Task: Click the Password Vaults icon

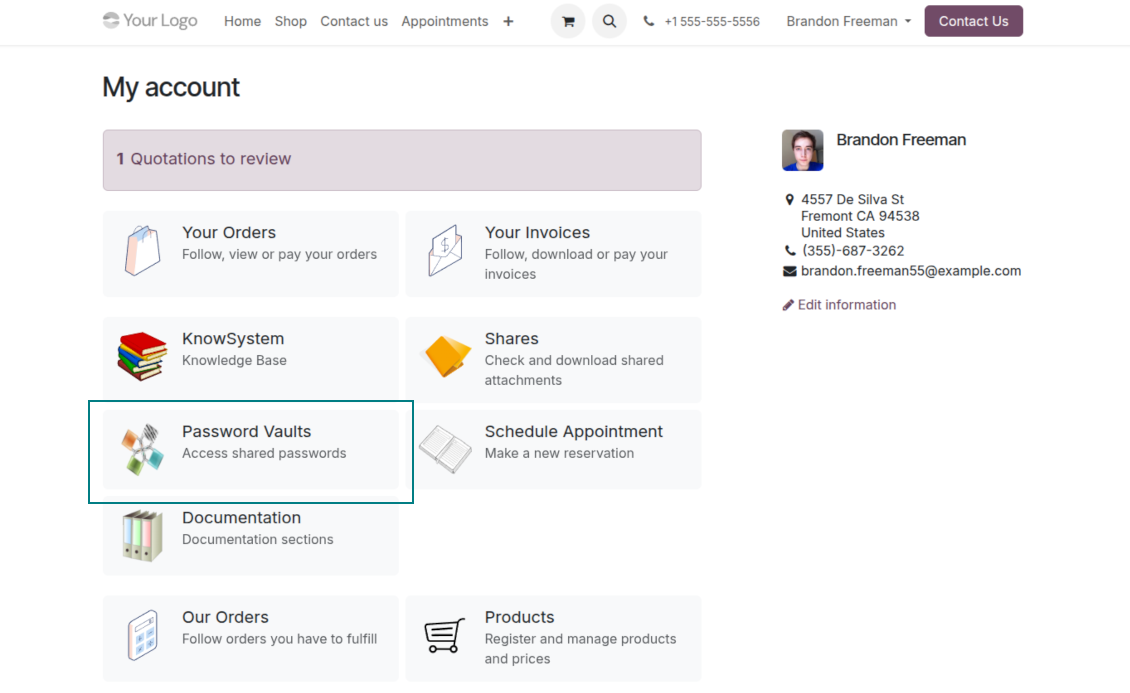Action: tap(142, 449)
